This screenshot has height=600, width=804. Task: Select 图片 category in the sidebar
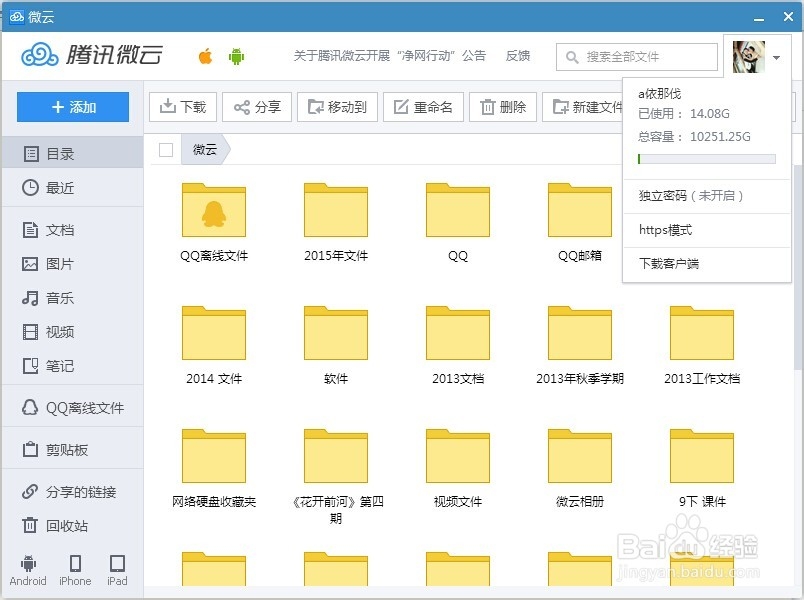pyautogui.click(x=72, y=264)
